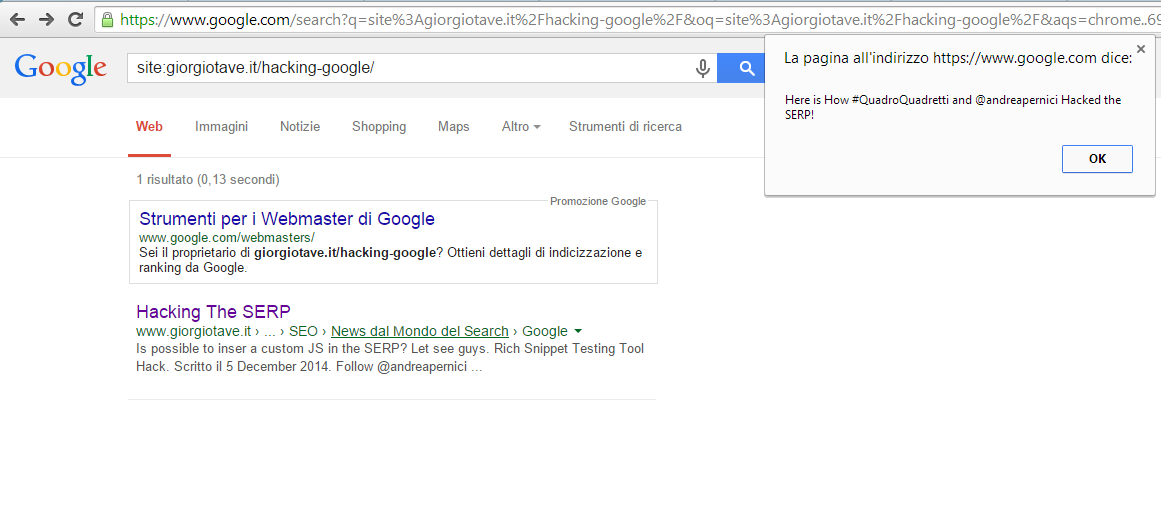Viewport: 1161px width, 525px height.
Task: Open the Strumenti per i Webmaster di Google link
Action: (x=287, y=219)
